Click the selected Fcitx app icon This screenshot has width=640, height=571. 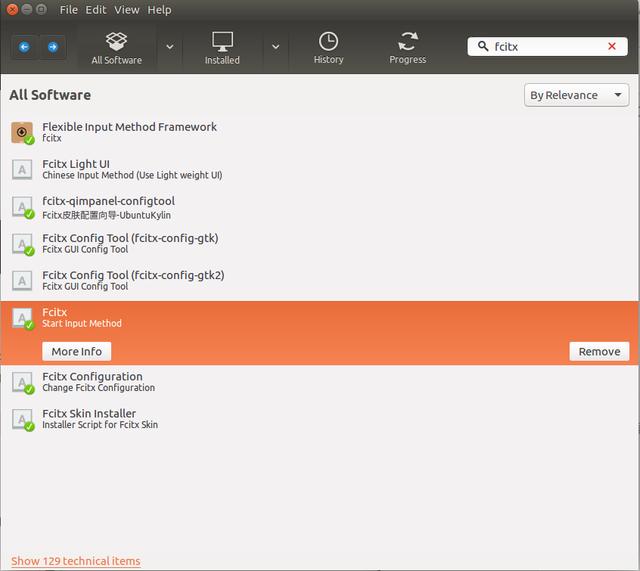[22, 318]
